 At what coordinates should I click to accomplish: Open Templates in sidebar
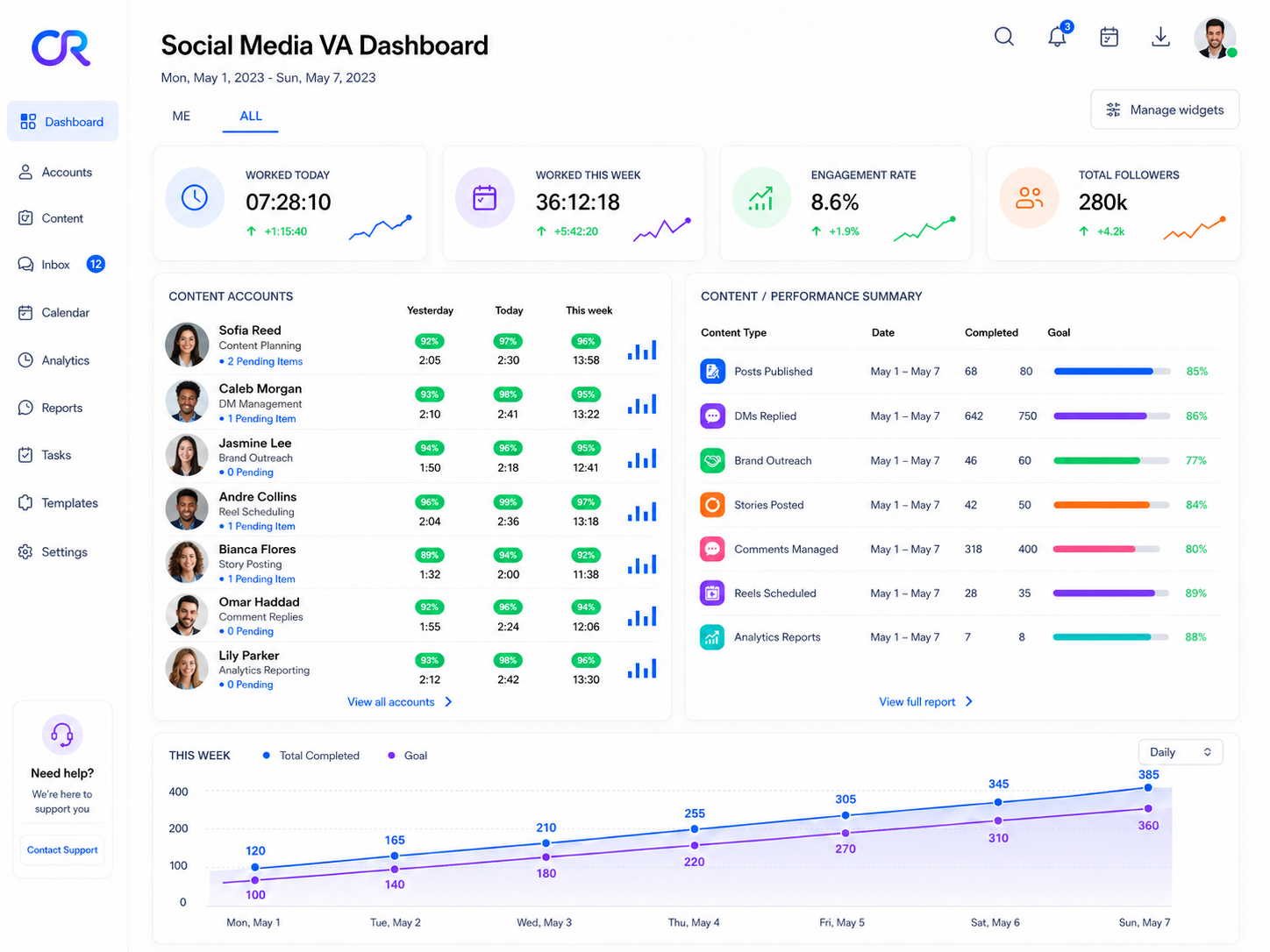58,503
